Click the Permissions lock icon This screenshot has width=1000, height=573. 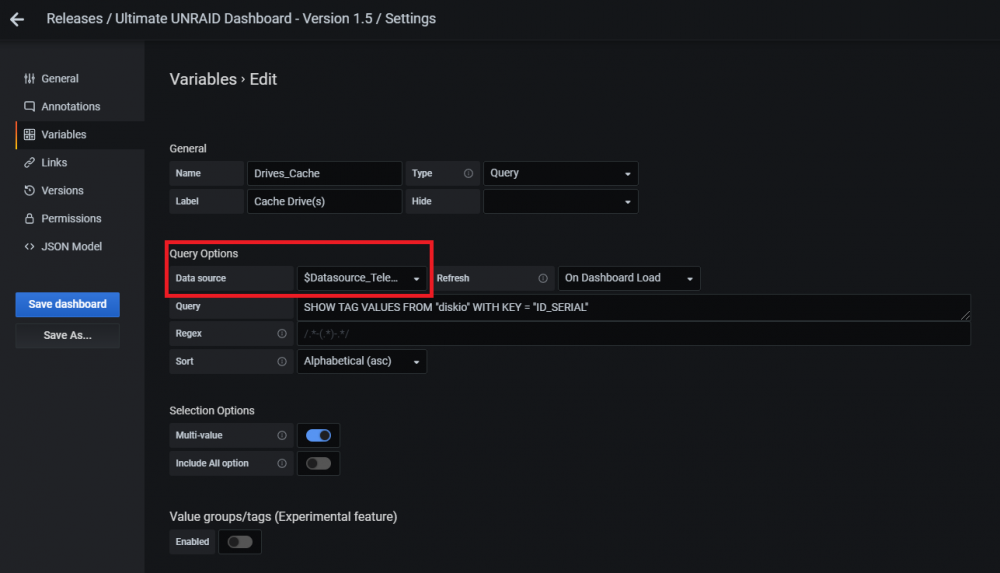(29, 218)
